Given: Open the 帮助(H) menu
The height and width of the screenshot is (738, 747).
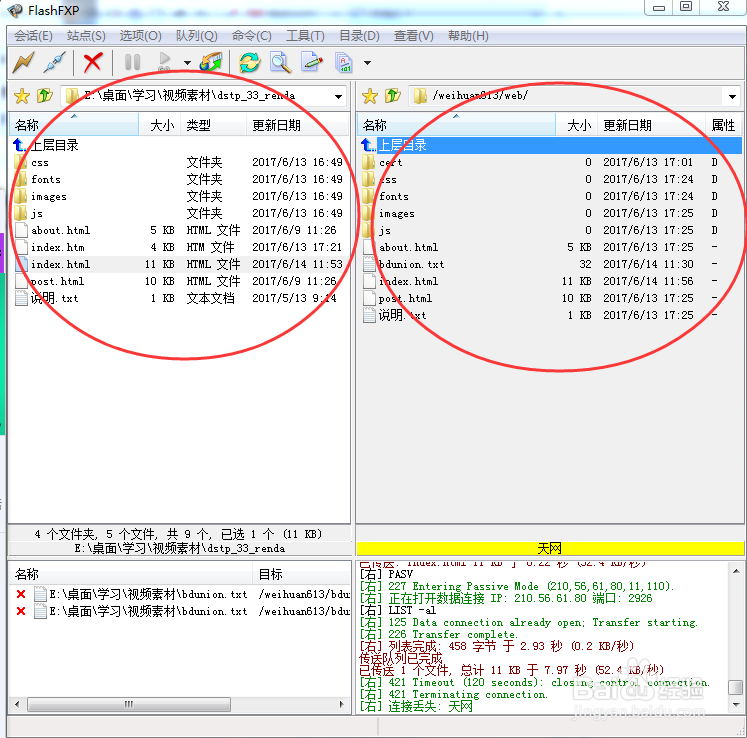Looking at the screenshot, I should [468, 36].
